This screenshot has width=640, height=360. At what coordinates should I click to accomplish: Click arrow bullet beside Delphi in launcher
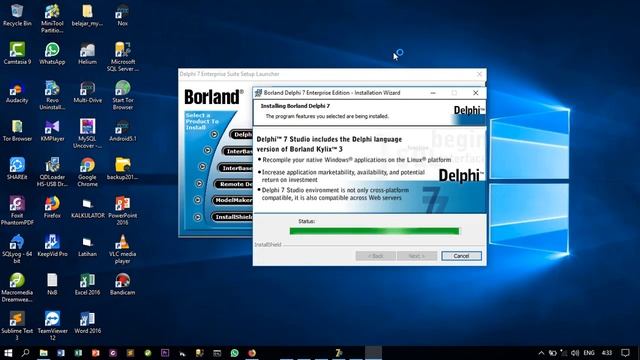pyautogui.click(x=214, y=134)
